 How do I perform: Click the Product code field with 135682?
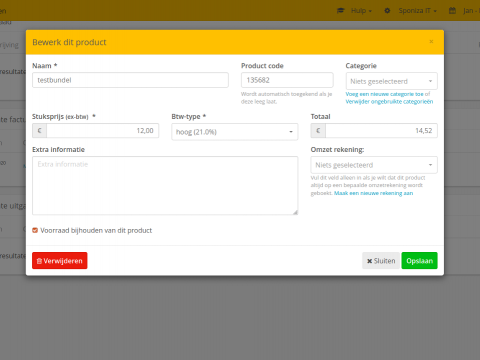coord(287,80)
